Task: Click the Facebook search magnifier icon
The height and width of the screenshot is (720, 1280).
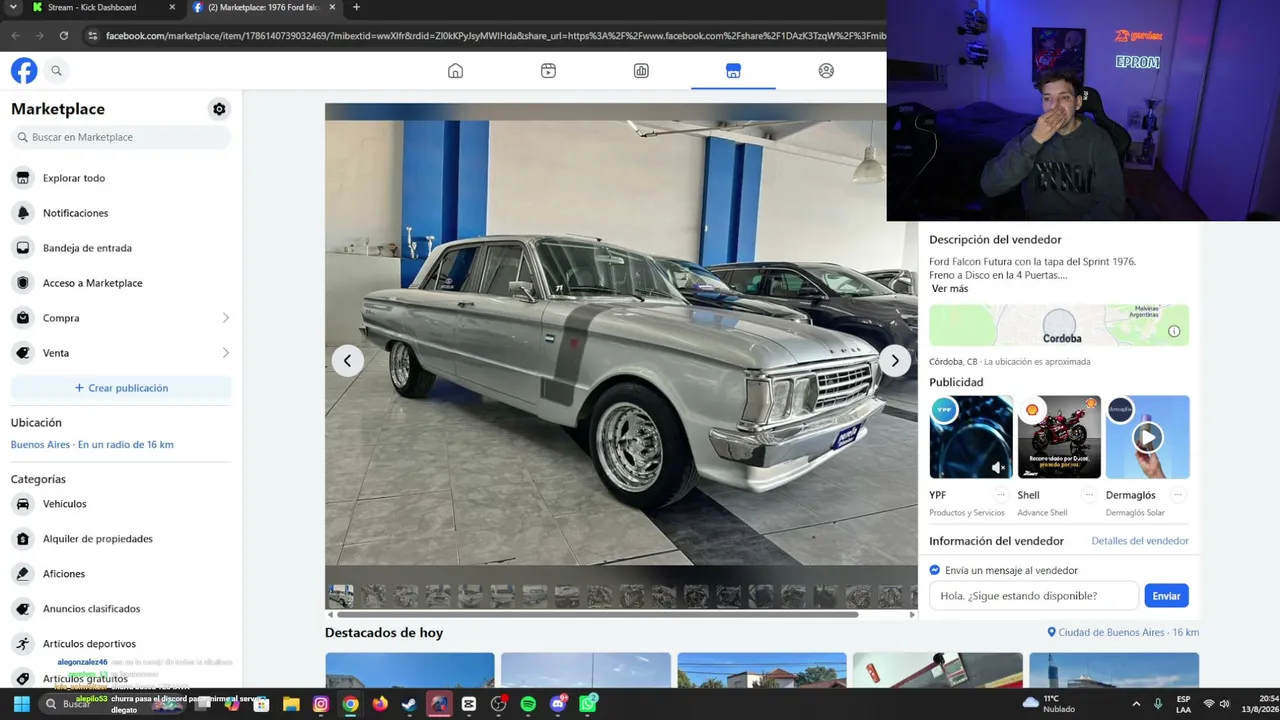Action: (x=56, y=71)
